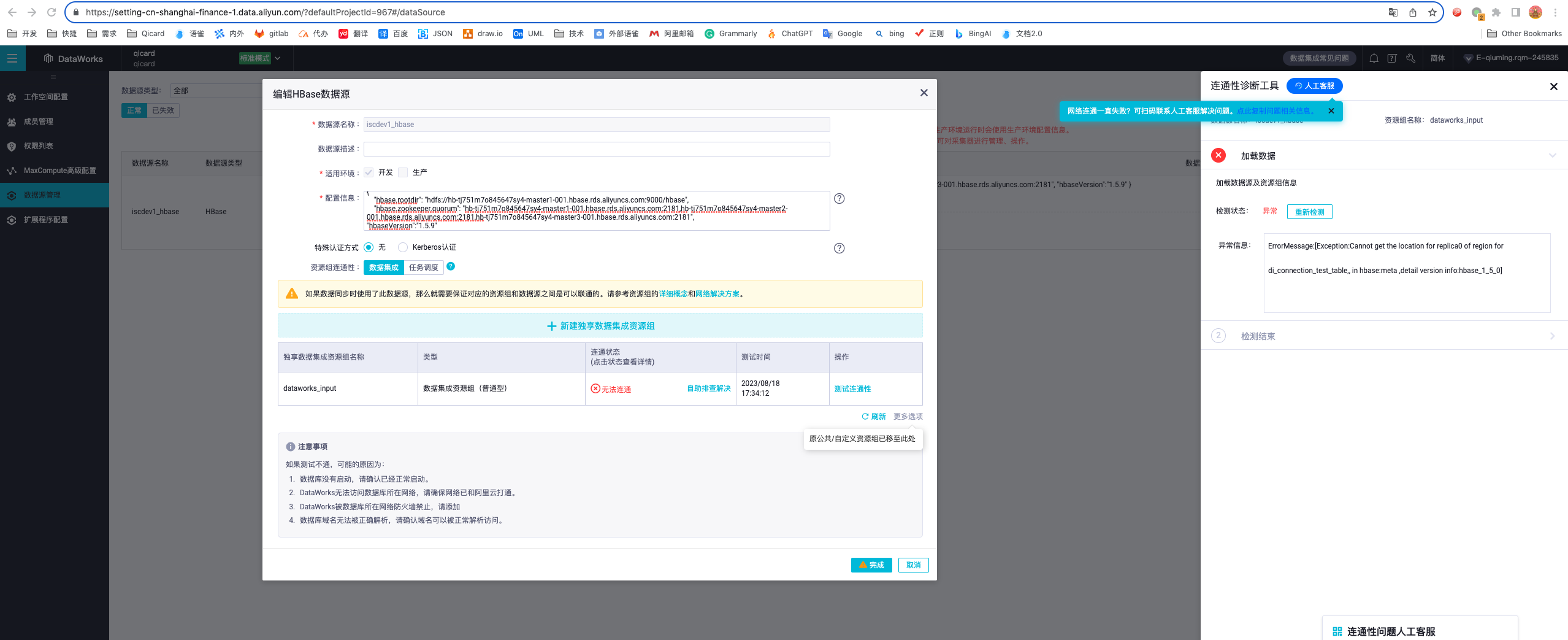The image size is (1568, 640).
Task: Click the refresh icon next to 刷新
Action: pos(865,416)
